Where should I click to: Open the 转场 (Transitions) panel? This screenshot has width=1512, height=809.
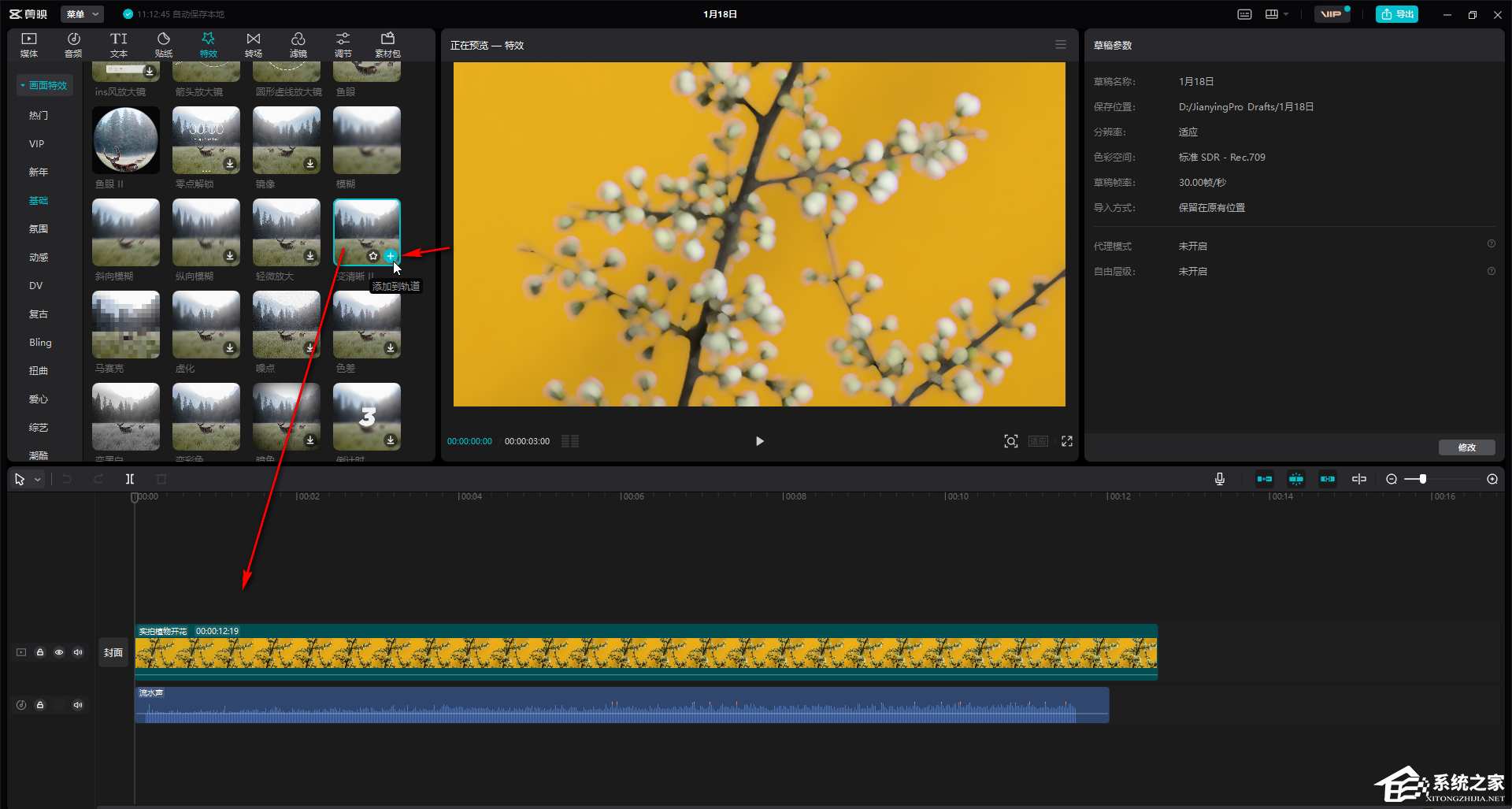point(253,45)
